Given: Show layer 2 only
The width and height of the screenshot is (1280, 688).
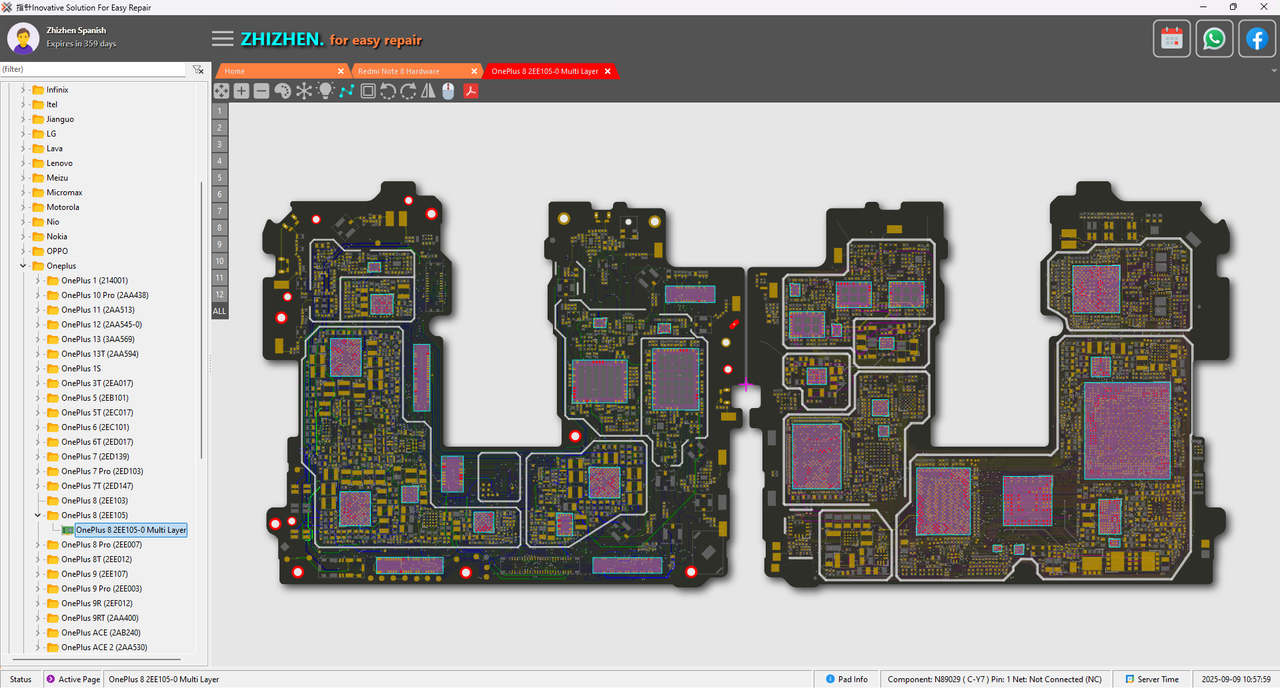Looking at the screenshot, I should 219,127.
